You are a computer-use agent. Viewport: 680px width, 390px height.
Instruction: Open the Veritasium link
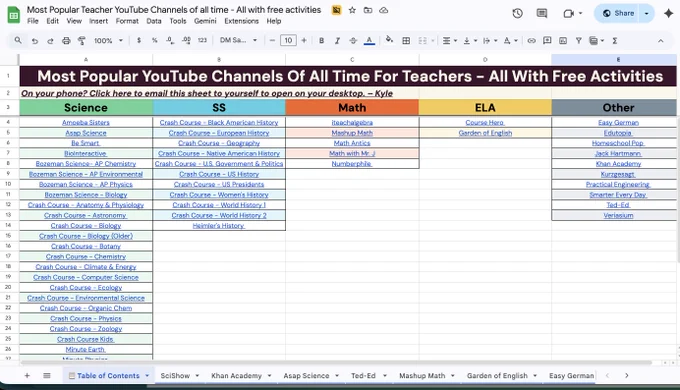pyautogui.click(x=618, y=215)
